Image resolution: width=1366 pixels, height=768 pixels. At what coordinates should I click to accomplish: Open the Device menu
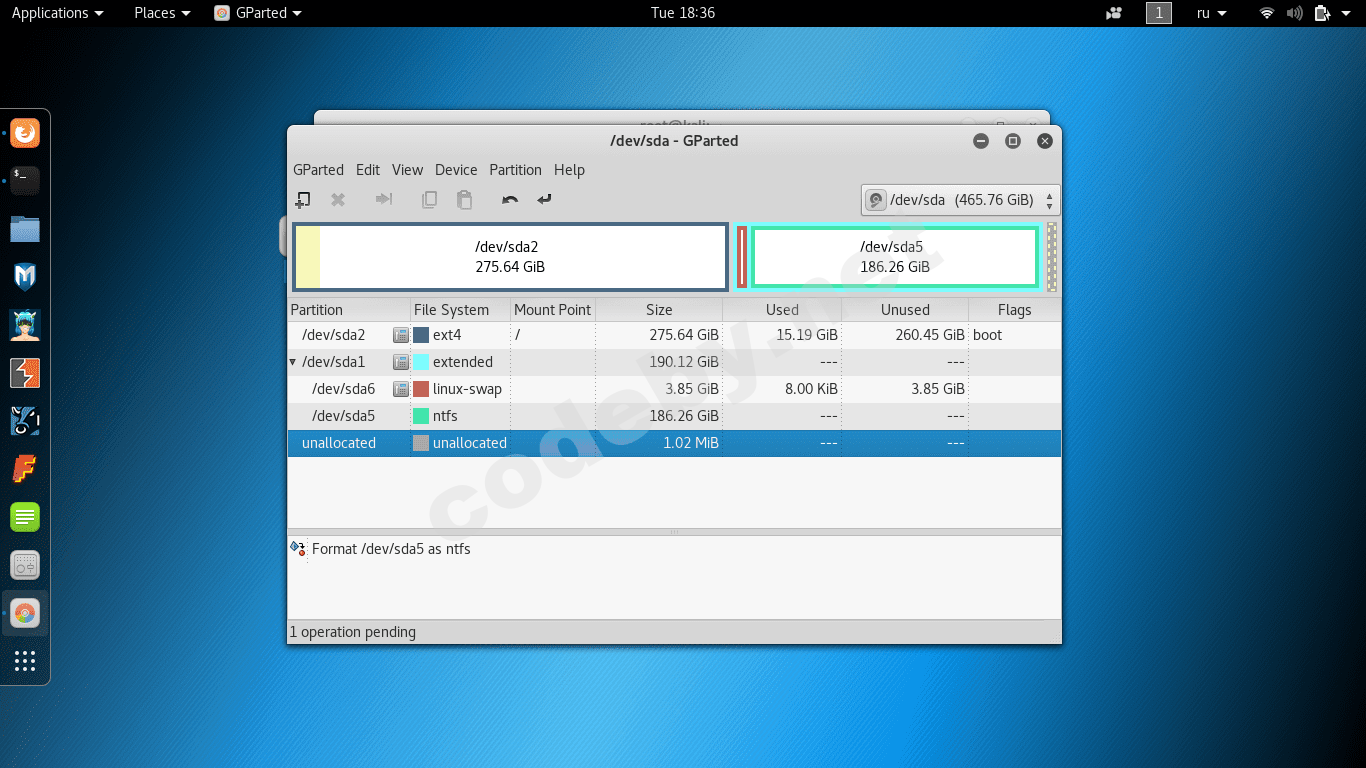(456, 170)
